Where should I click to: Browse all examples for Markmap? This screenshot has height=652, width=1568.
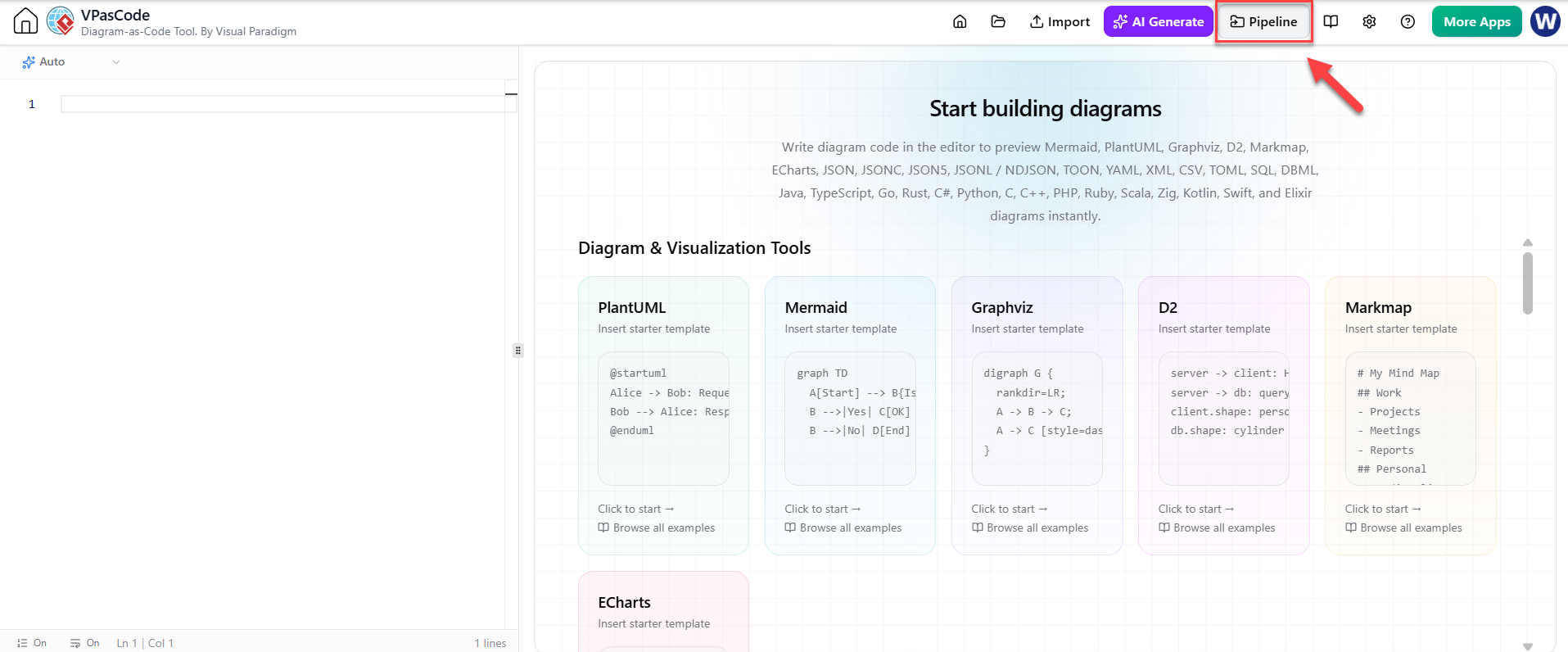[x=1403, y=528]
